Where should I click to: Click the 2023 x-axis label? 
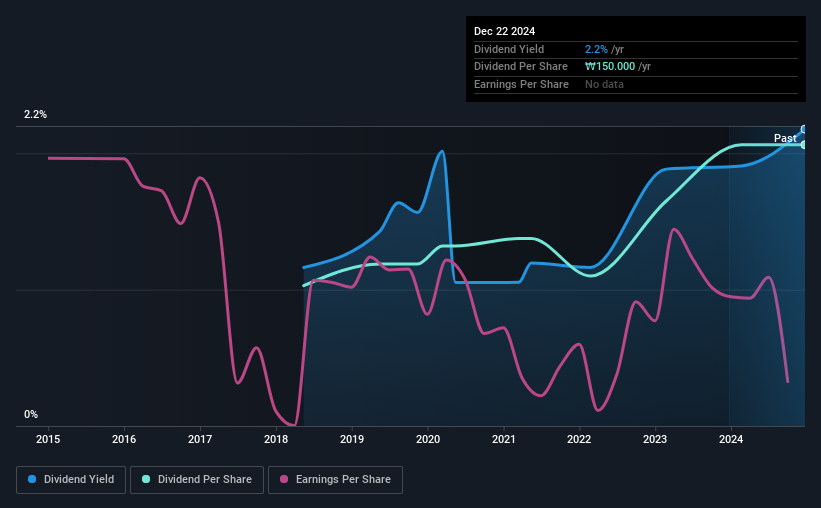pyautogui.click(x=655, y=439)
